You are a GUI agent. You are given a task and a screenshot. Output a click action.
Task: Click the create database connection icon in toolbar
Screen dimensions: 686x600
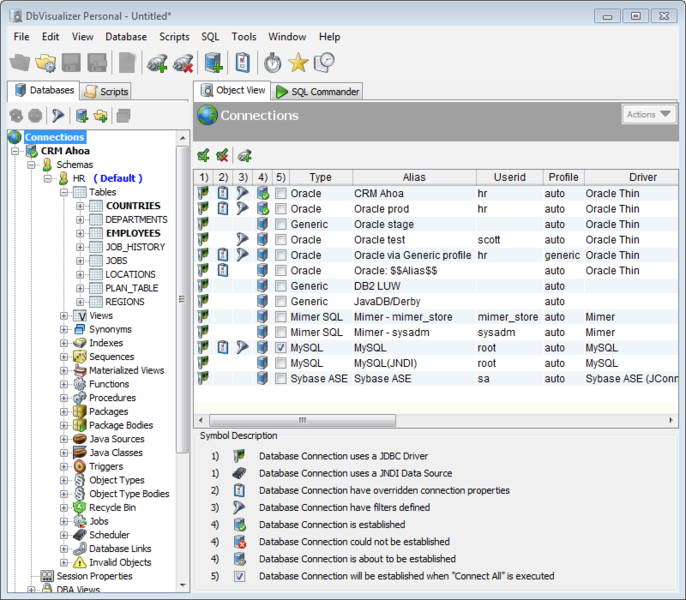click(x=213, y=63)
